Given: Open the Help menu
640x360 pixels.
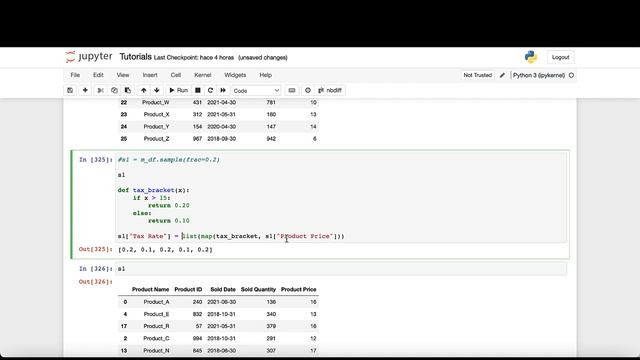Looking at the screenshot, I should coord(266,75).
